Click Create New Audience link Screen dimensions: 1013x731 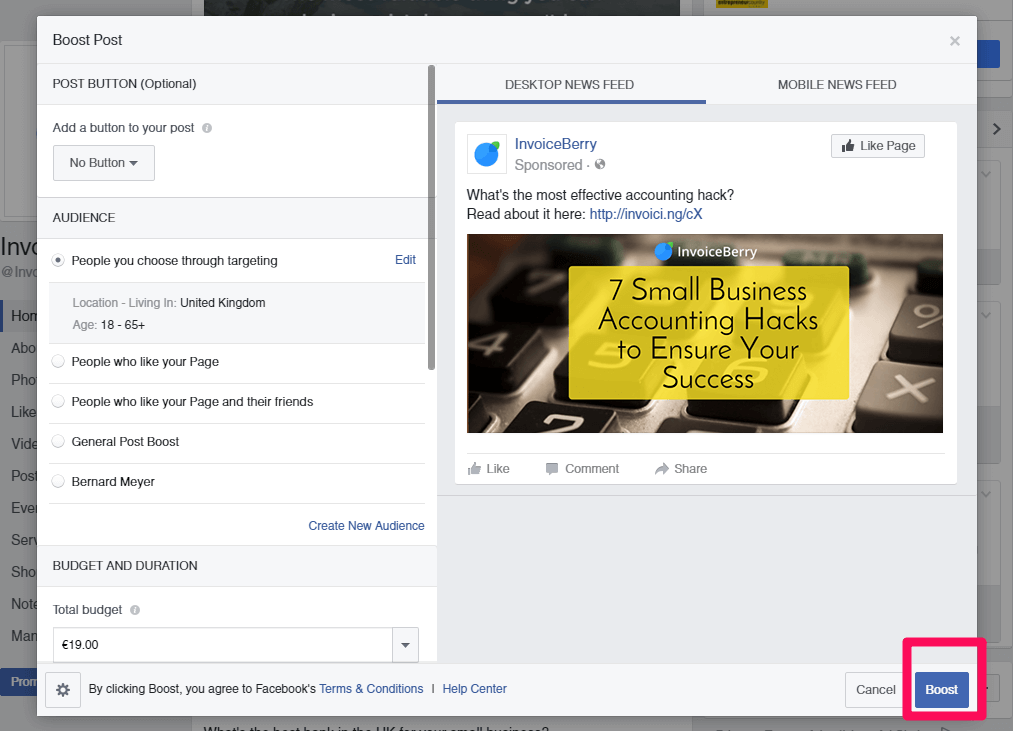click(366, 525)
